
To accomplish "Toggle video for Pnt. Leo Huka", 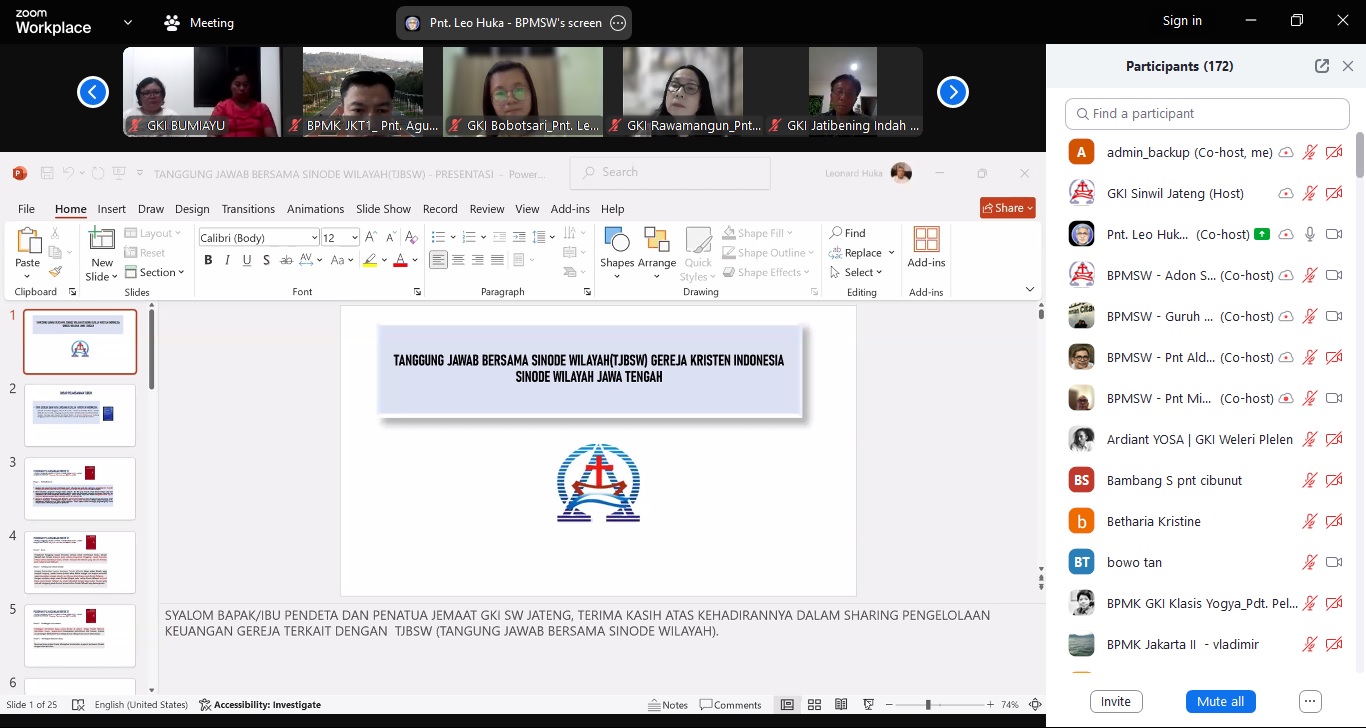I will [x=1334, y=234].
